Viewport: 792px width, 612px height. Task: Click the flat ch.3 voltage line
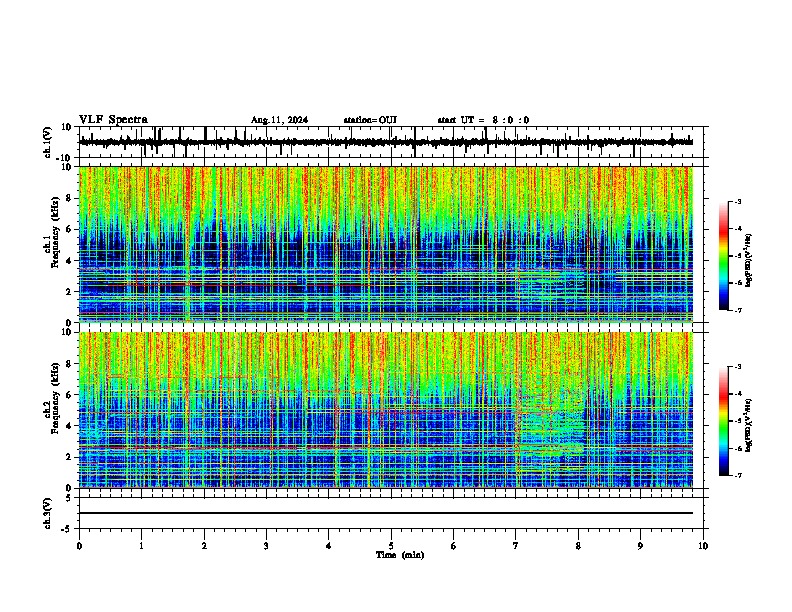tap(386, 513)
